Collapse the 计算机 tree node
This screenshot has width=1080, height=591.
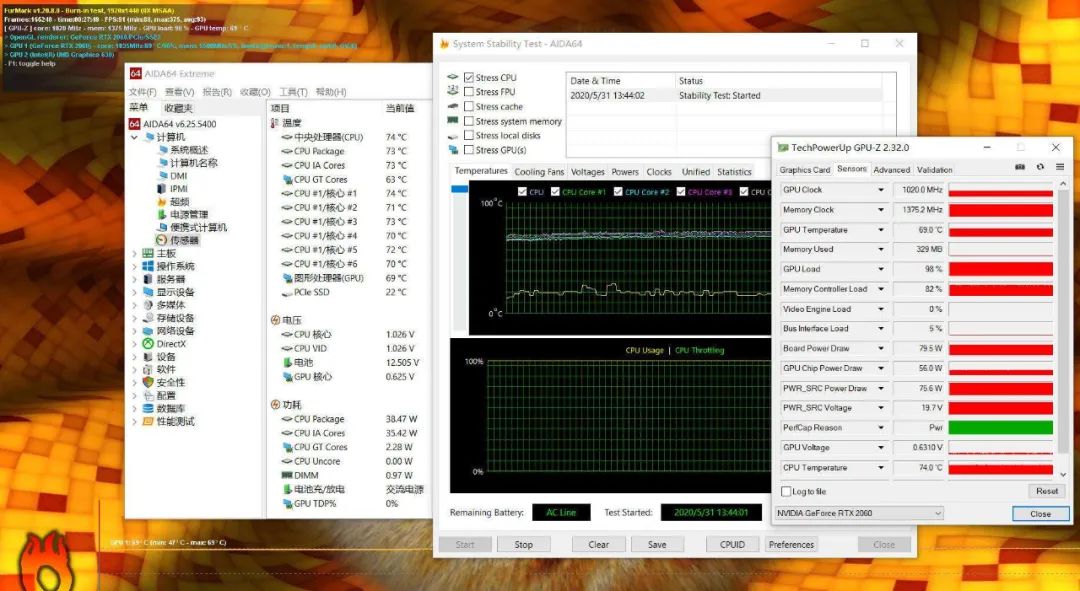[134, 137]
